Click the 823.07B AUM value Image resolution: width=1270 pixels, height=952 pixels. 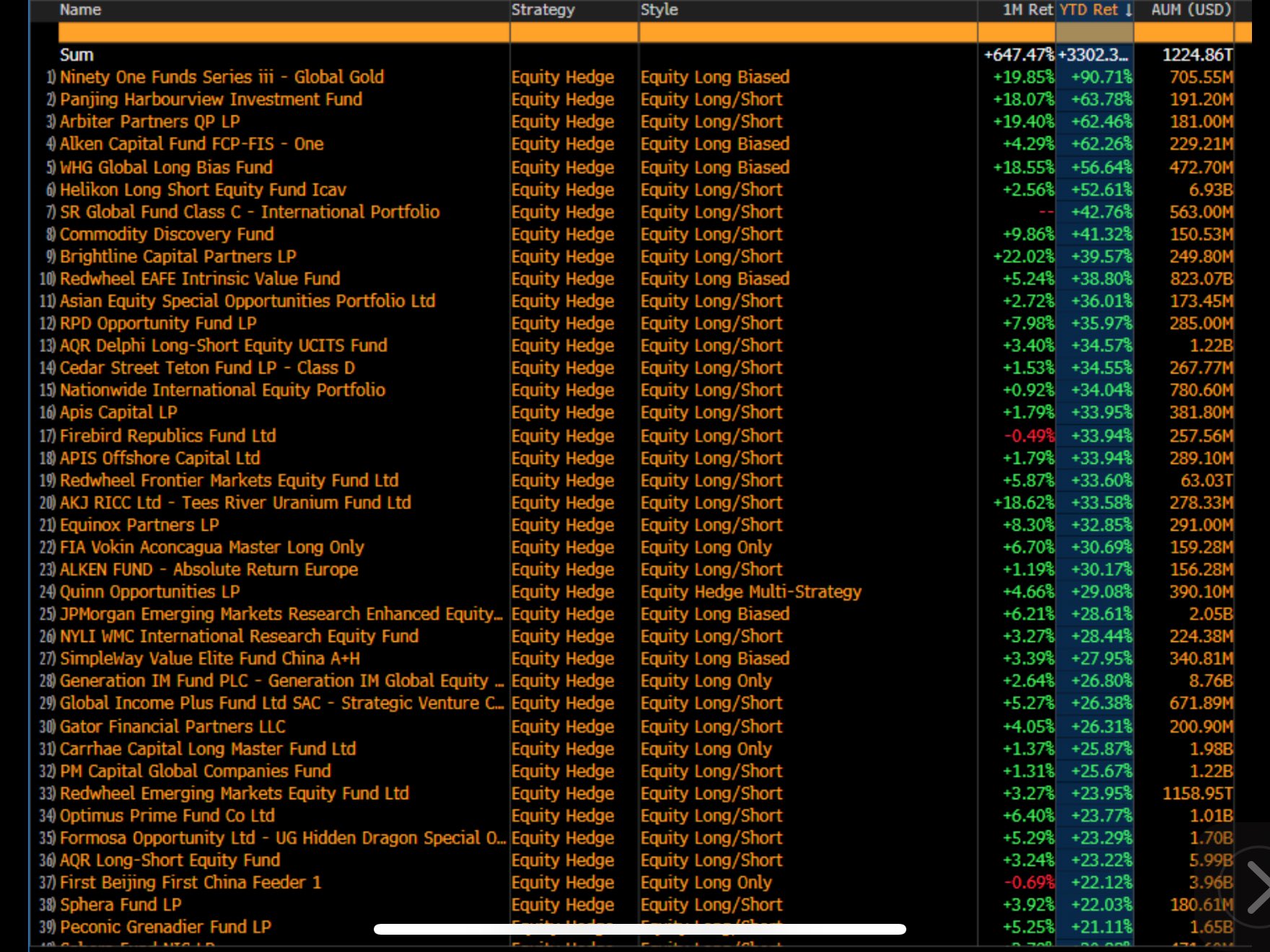pyautogui.click(x=1201, y=279)
